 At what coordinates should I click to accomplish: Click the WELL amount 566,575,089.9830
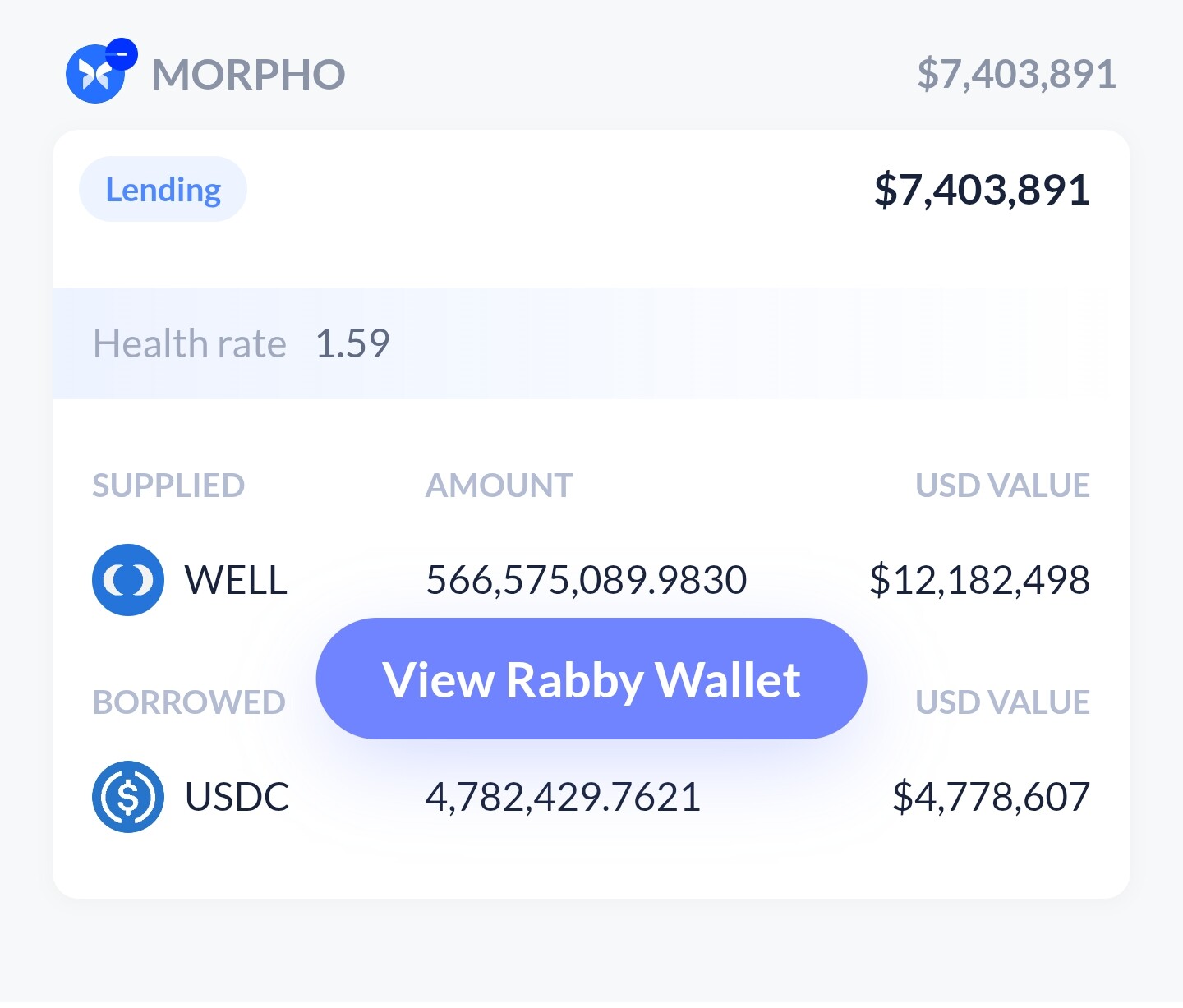pos(586,580)
